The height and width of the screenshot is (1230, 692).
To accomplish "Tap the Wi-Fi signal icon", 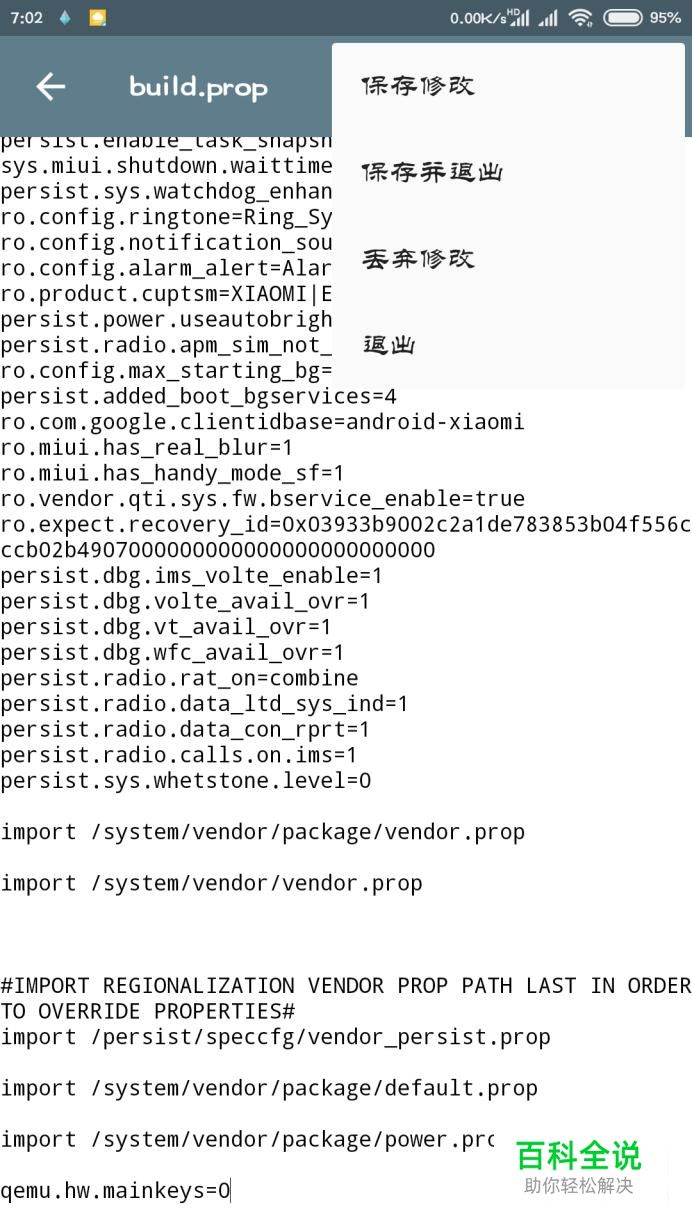I will (x=580, y=17).
